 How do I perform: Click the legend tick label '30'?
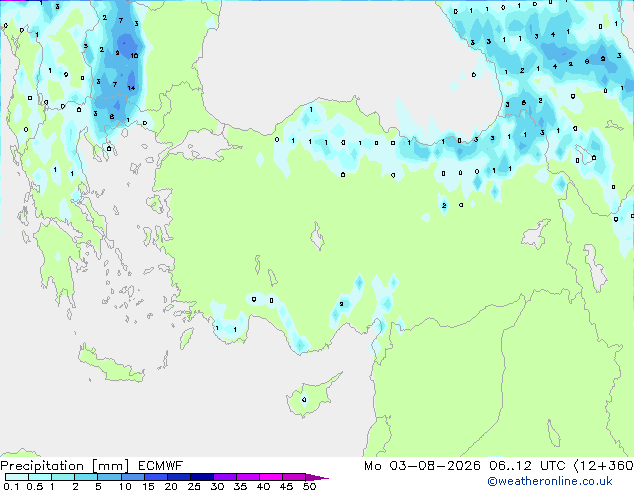(217, 486)
